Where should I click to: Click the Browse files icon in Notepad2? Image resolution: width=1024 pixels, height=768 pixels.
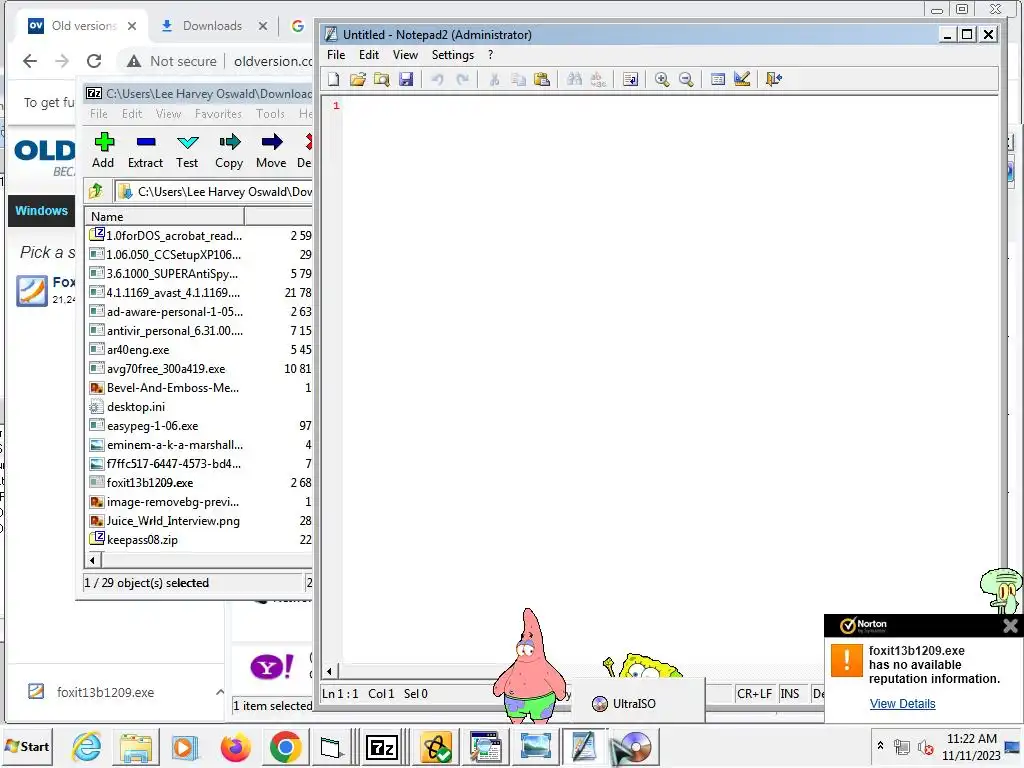coord(381,79)
